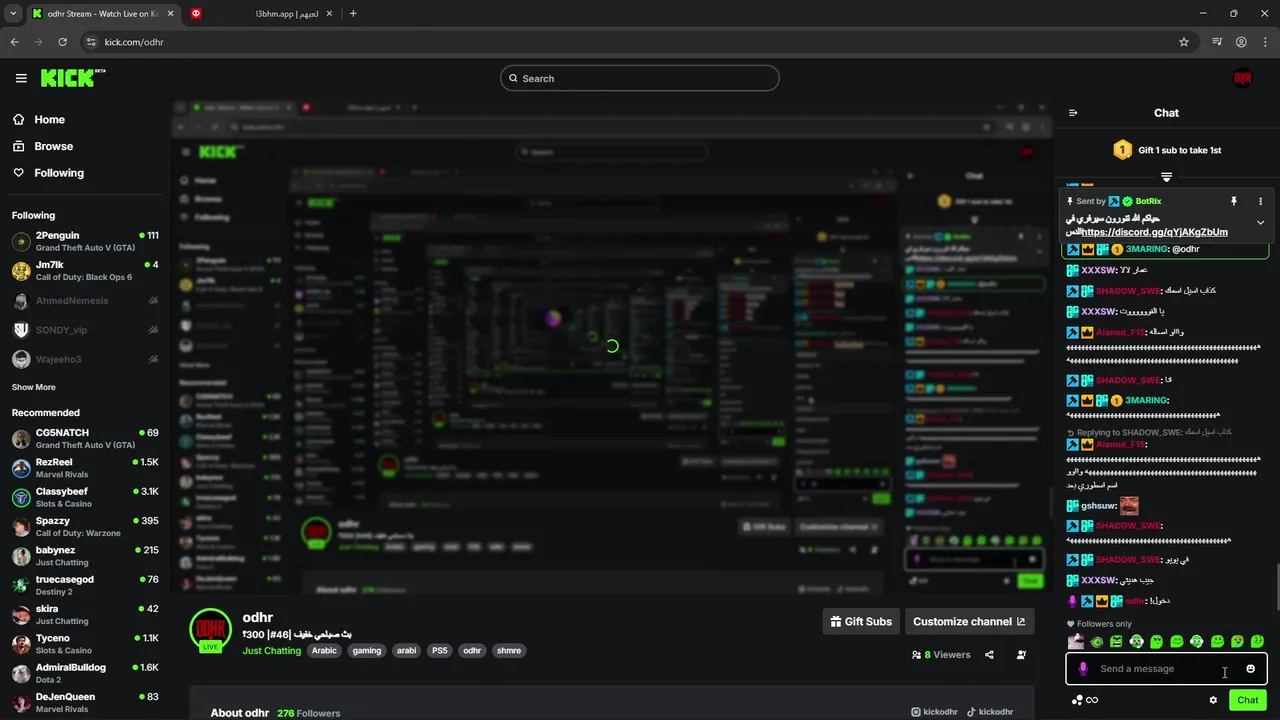The width and height of the screenshot is (1280, 720).
Task: Open Wajeeho3 channel
Action: click(x=85, y=359)
